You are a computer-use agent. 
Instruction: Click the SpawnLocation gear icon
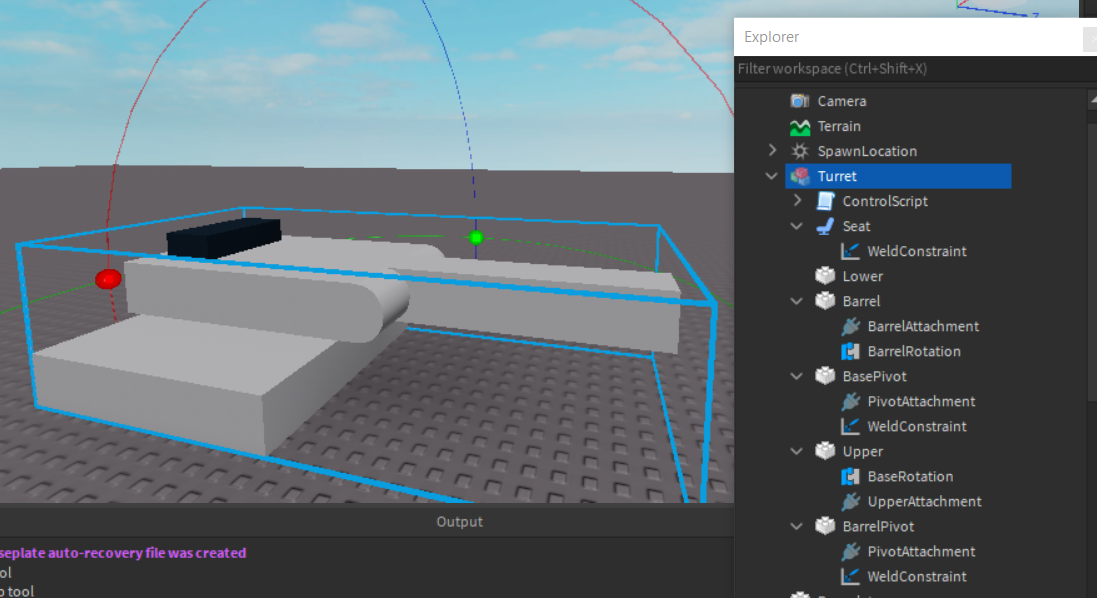point(799,150)
